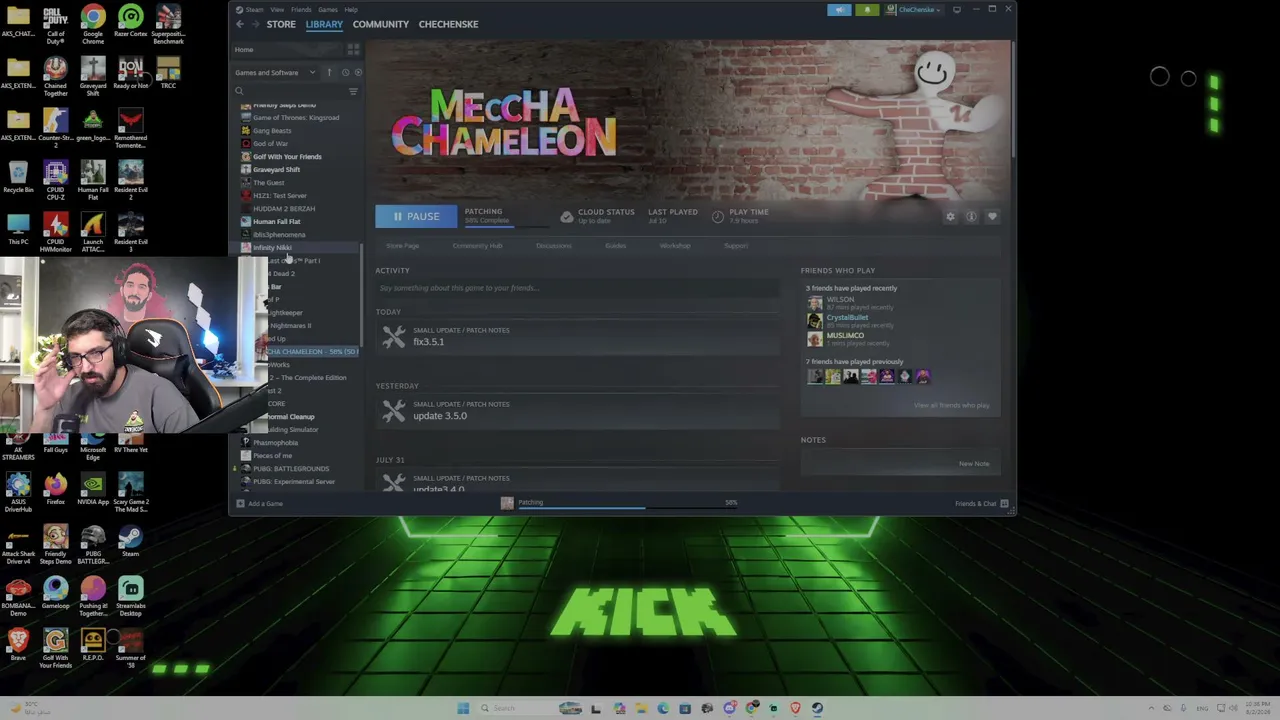Screen dimensions: 1280x720
Task: Open Recycle Bin desktop icon
Action: point(18,178)
